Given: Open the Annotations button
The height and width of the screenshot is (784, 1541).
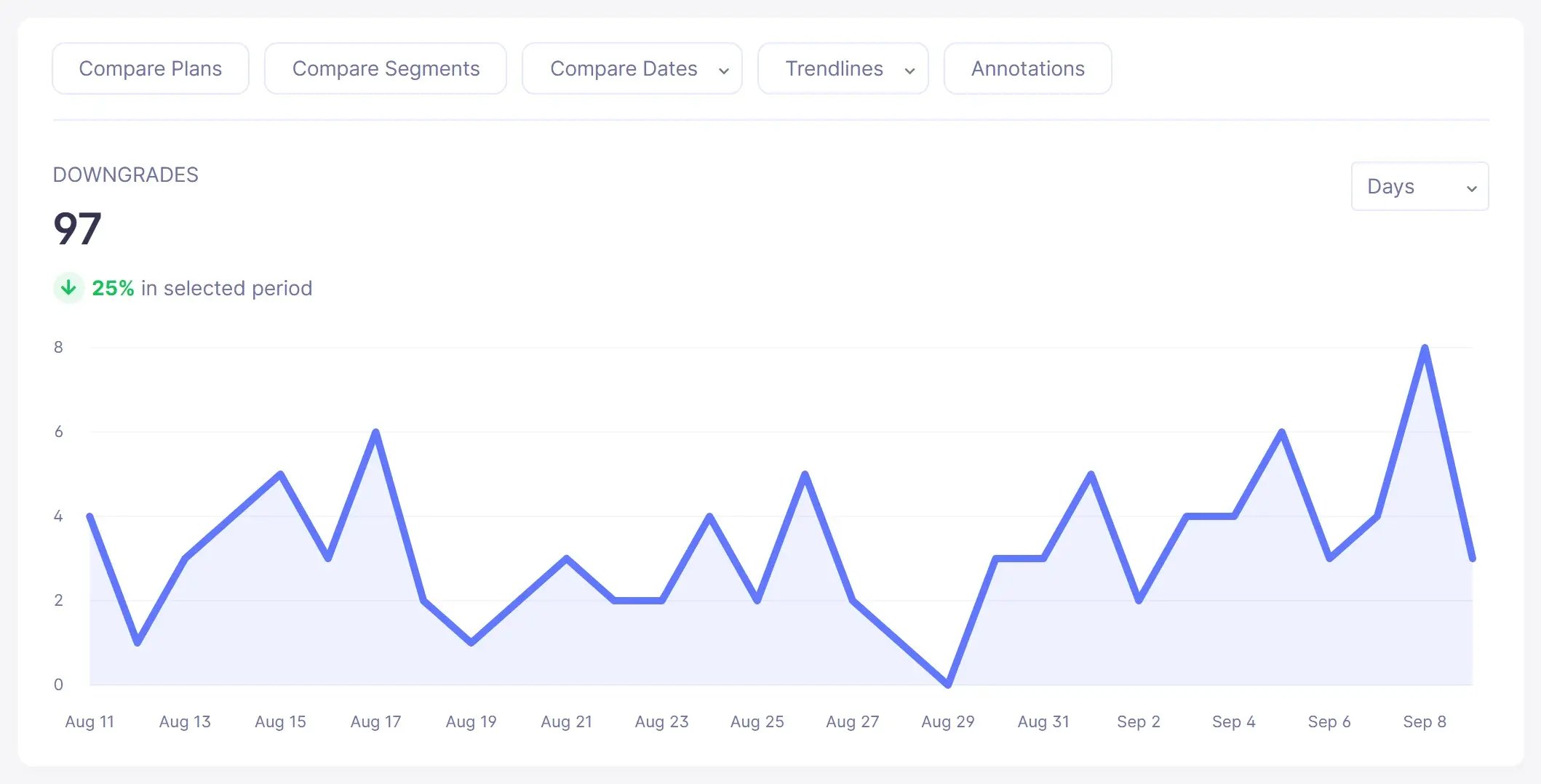Looking at the screenshot, I should point(1027,68).
